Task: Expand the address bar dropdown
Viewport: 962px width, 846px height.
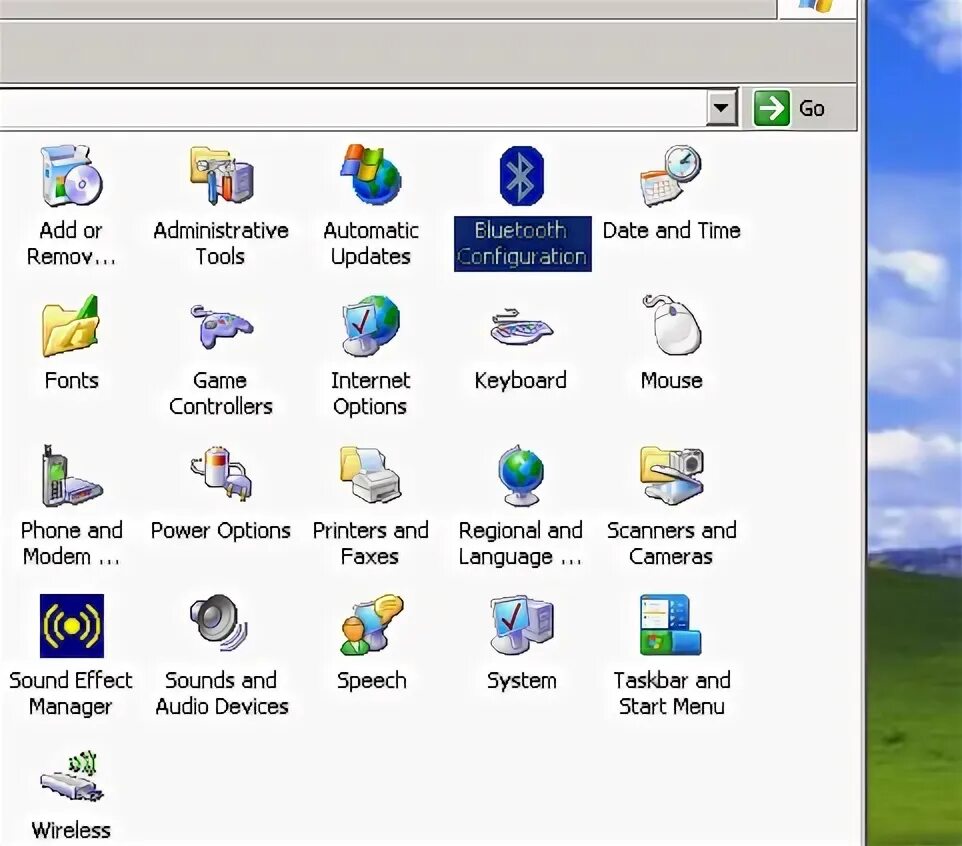Action: tap(722, 107)
